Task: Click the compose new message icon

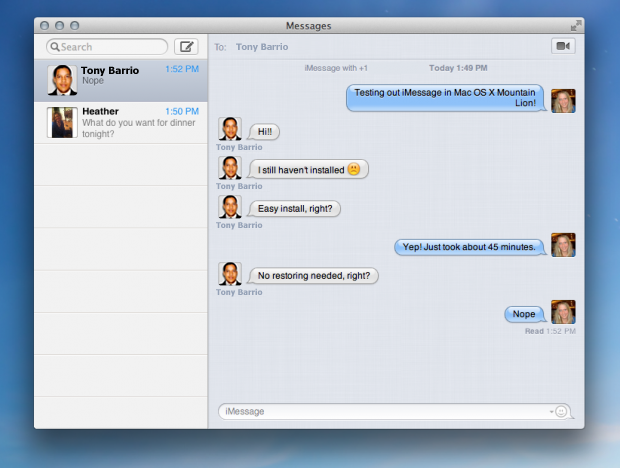Action: point(186,47)
